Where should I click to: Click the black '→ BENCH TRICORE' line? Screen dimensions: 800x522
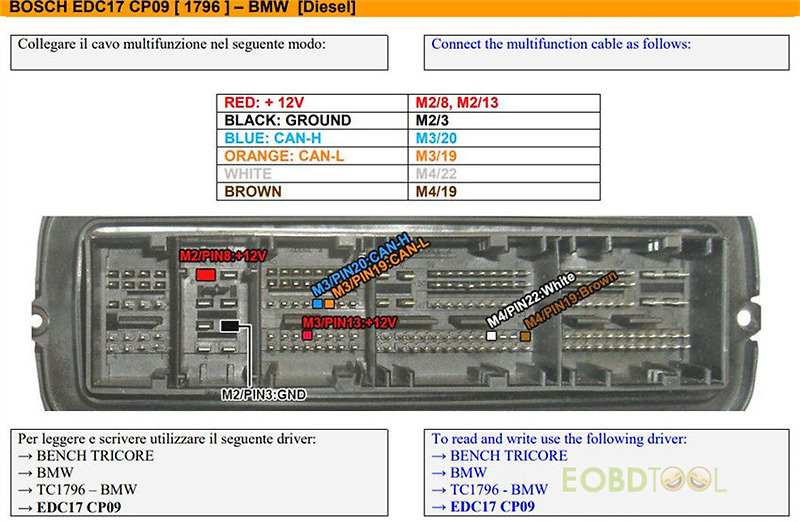pos(86,456)
